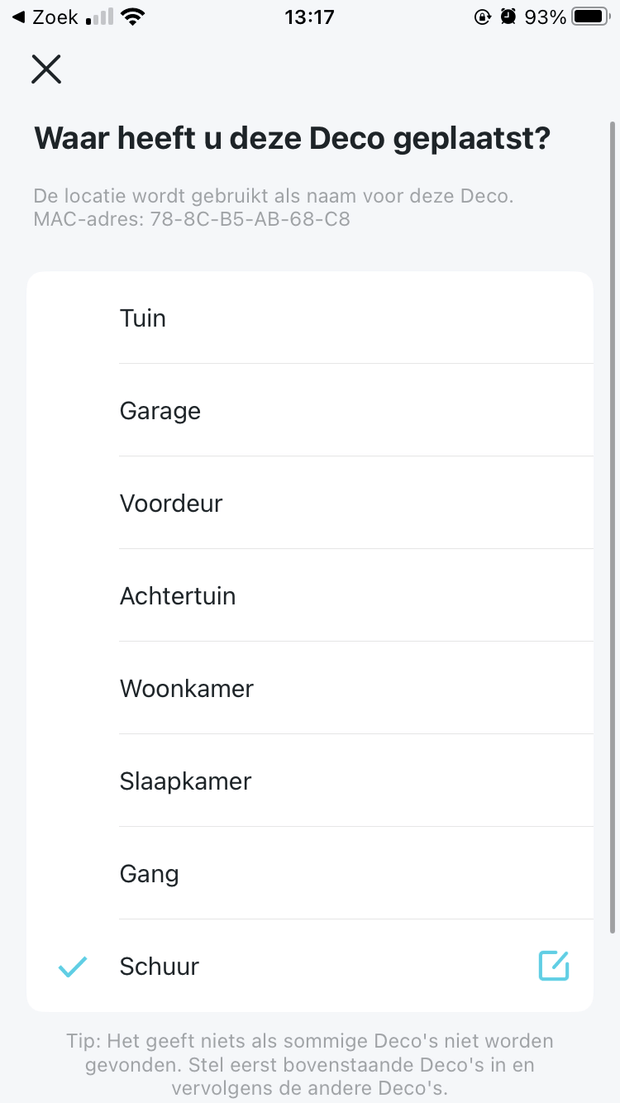Tap the 13:17 clock in status bar
This screenshot has width=620, height=1103.
point(309,17)
